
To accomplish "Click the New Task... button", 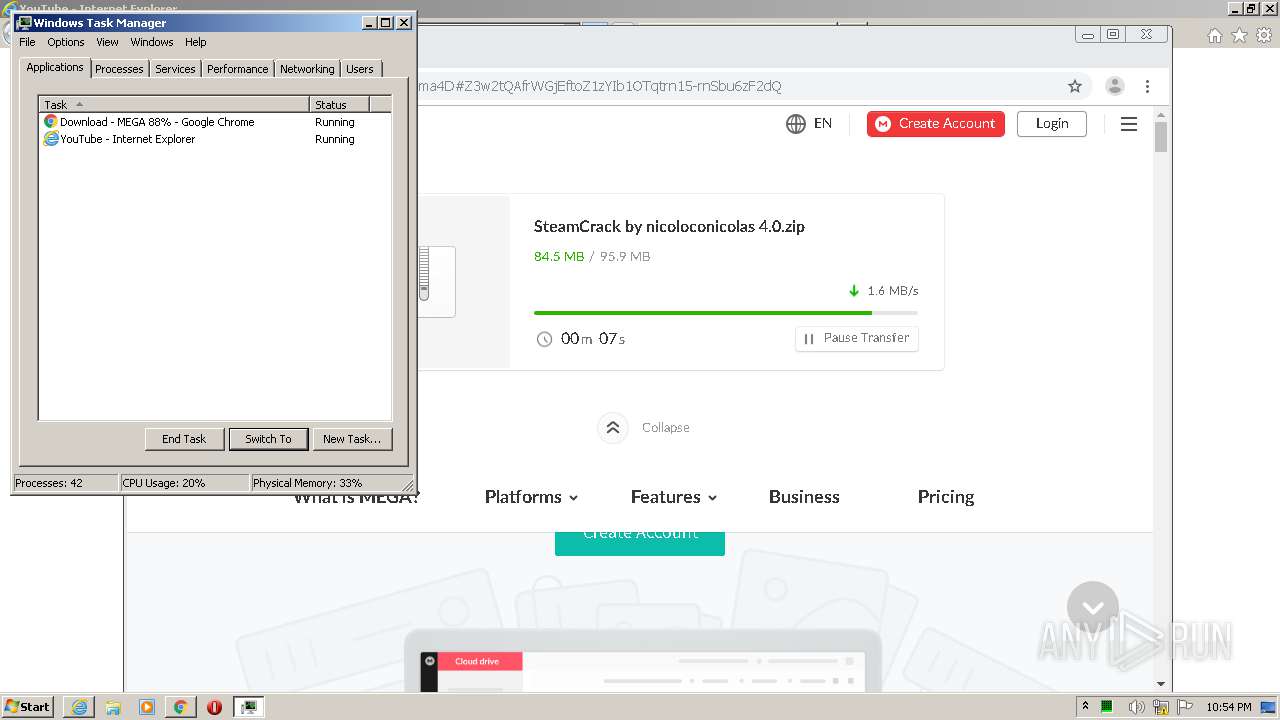I will (x=352, y=439).
